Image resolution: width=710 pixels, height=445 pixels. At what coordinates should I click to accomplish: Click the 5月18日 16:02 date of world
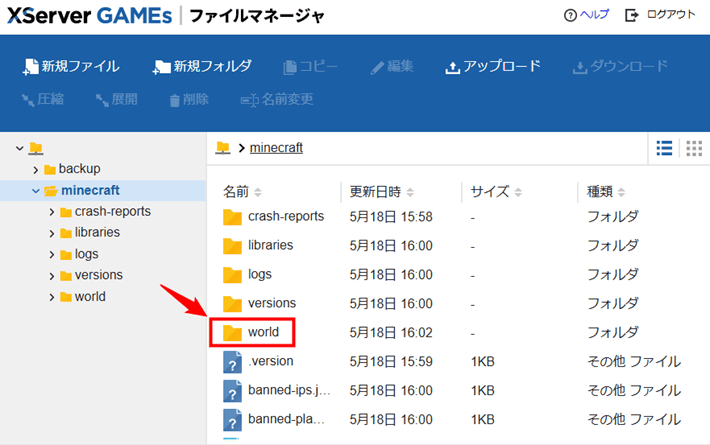(x=391, y=333)
